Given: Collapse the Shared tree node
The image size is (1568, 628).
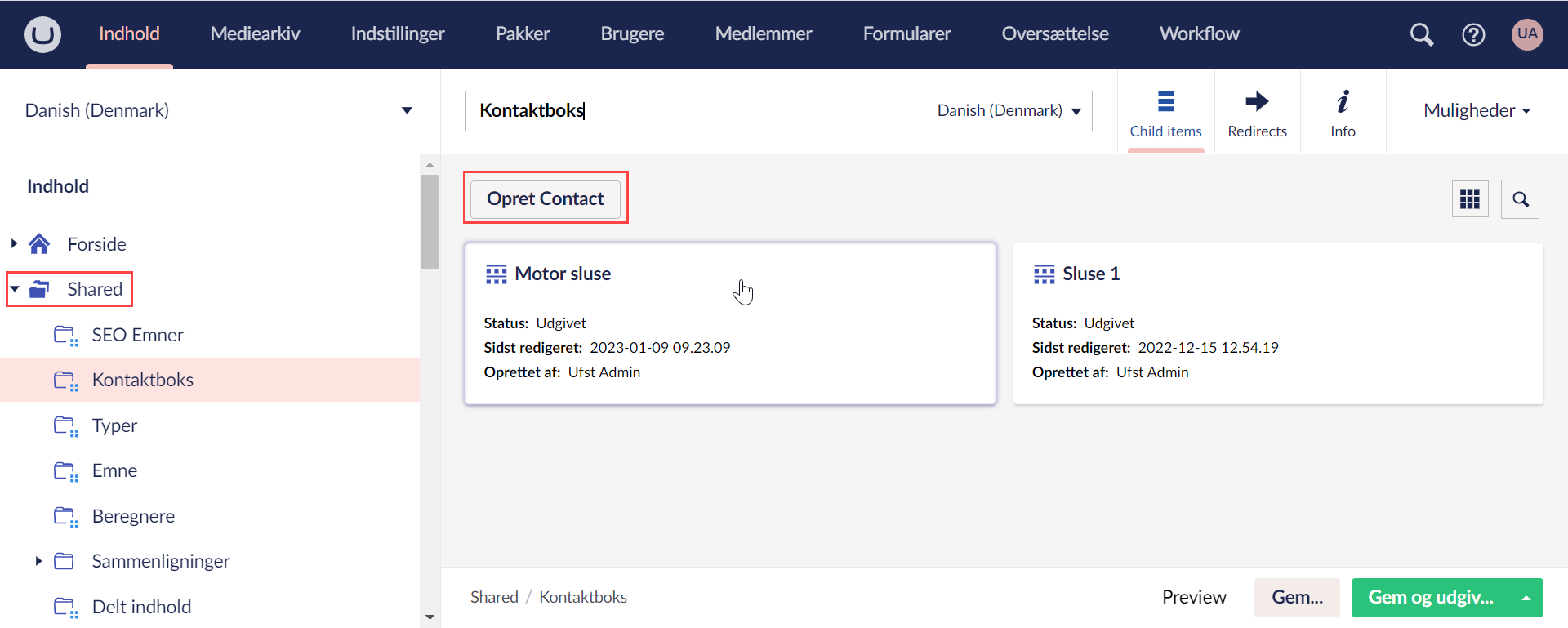Looking at the screenshot, I should [x=15, y=289].
